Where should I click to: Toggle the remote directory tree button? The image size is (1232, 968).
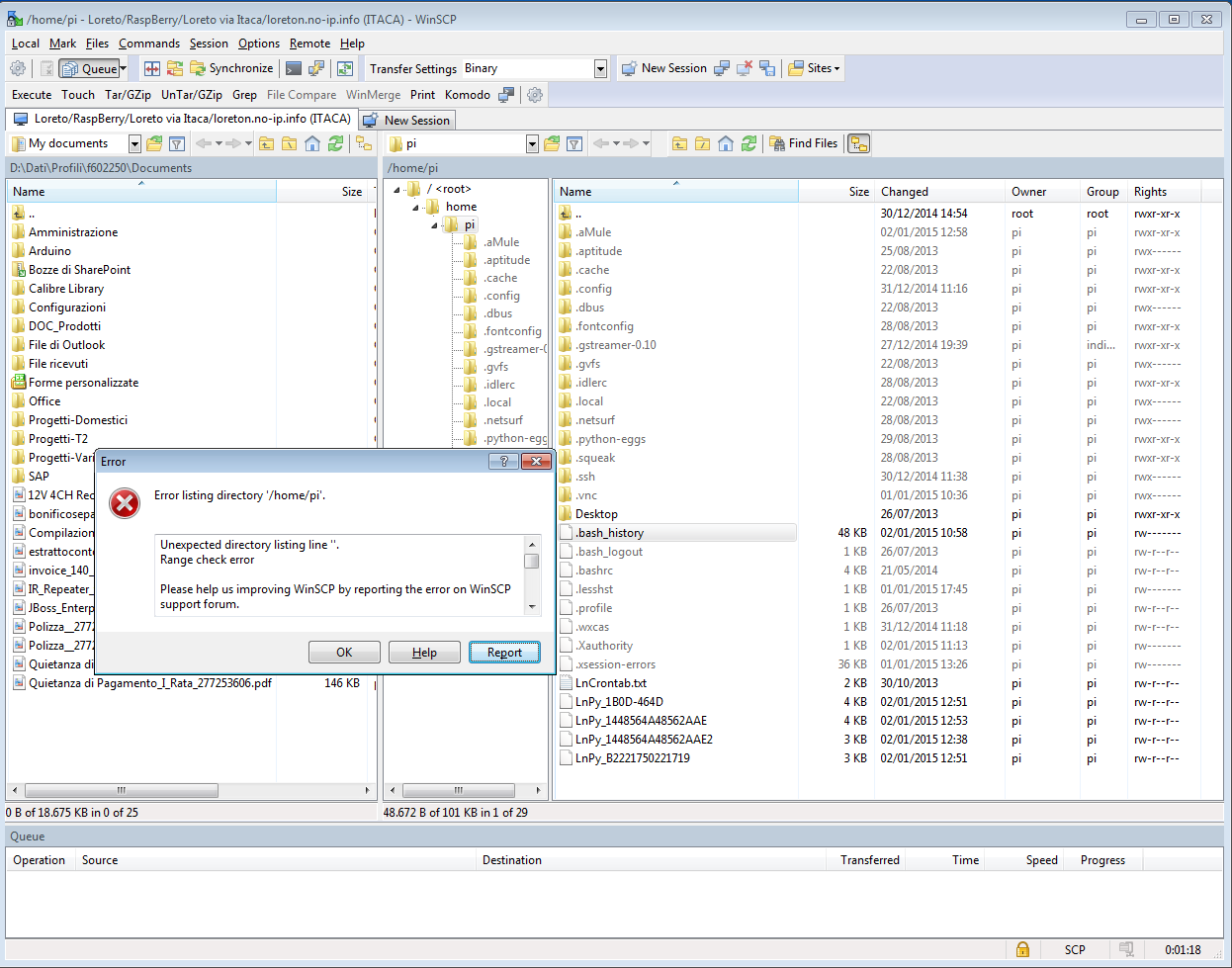click(858, 143)
